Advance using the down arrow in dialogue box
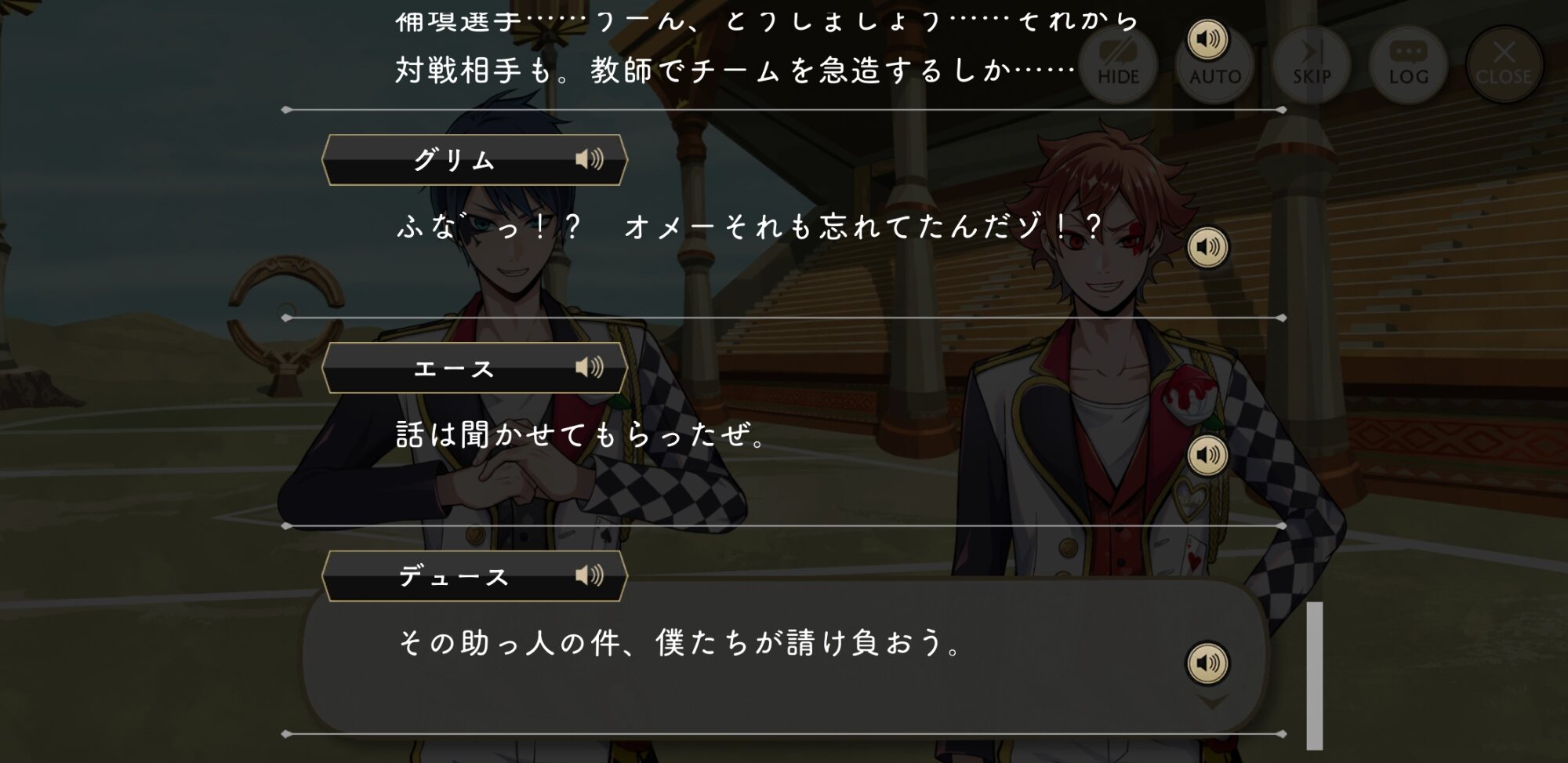Viewport: 1568px width, 763px height. pyautogui.click(x=1212, y=702)
